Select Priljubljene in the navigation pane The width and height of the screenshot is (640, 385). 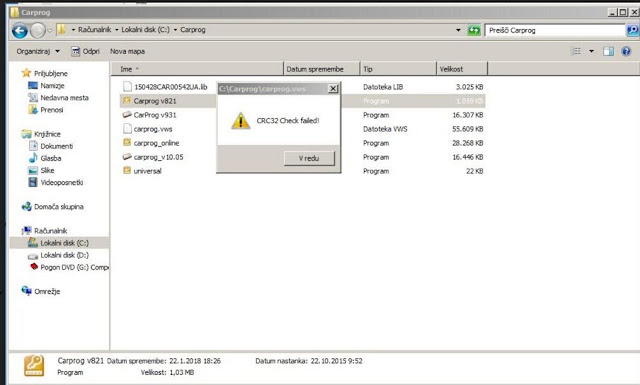click(x=51, y=73)
